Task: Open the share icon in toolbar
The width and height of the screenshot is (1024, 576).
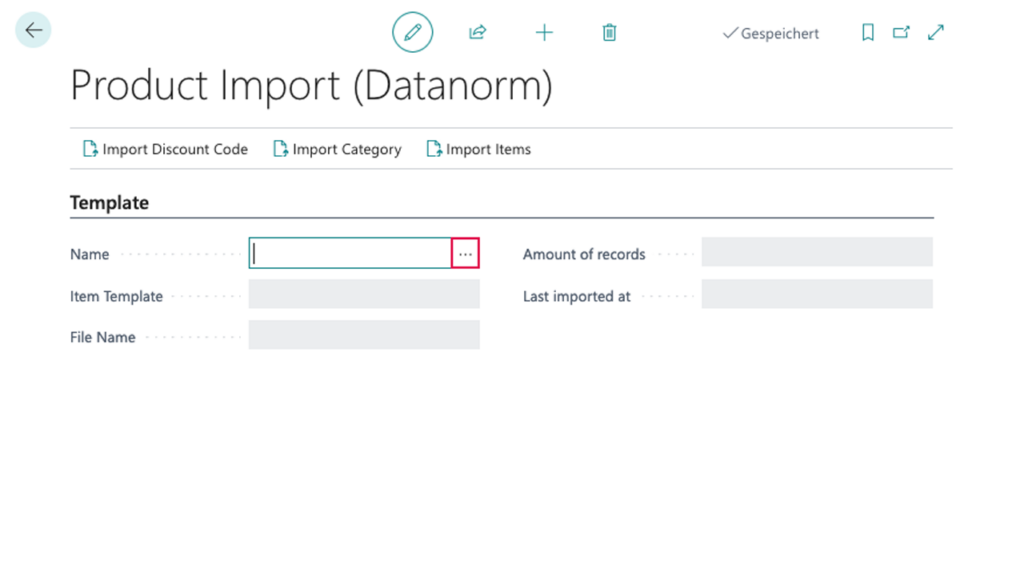Action: tap(478, 32)
